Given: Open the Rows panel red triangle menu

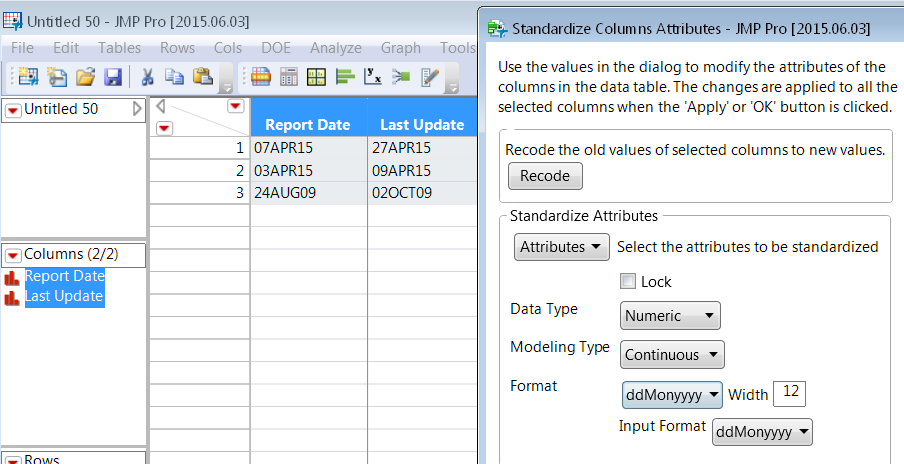Looking at the screenshot, I should (13, 460).
